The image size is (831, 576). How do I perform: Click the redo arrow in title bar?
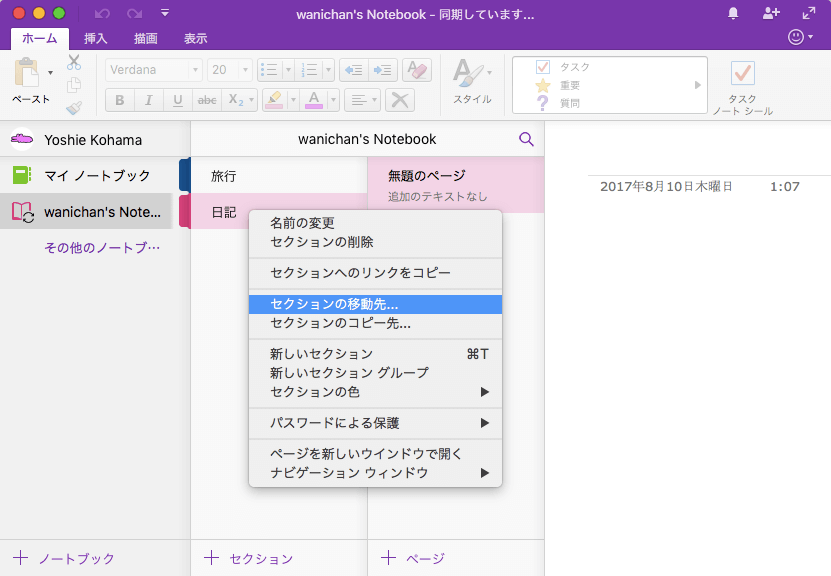(134, 13)
